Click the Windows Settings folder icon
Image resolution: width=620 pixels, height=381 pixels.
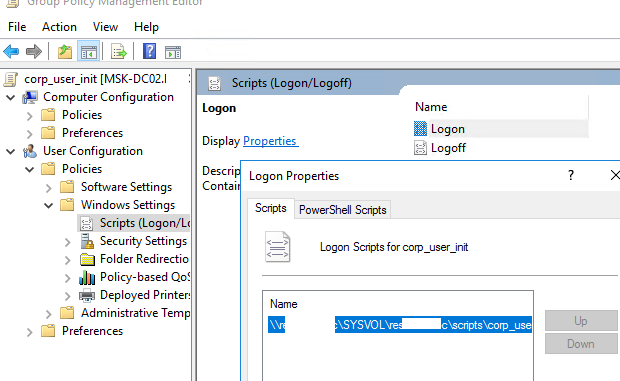click(x=67, y=205)
